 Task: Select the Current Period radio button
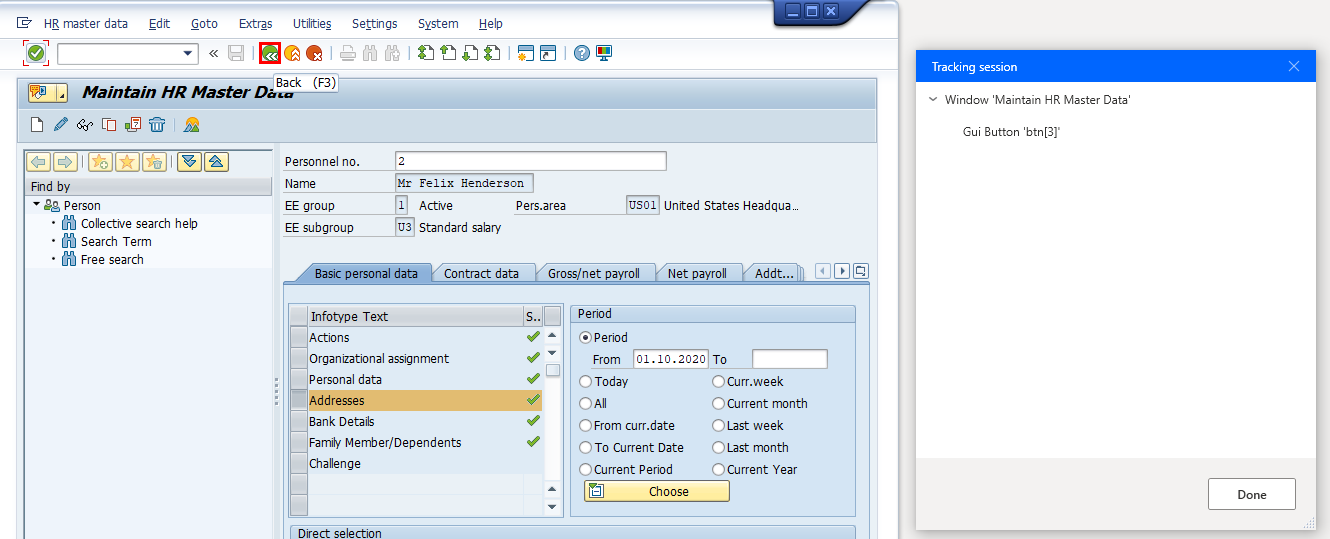[x=586, y=469]
